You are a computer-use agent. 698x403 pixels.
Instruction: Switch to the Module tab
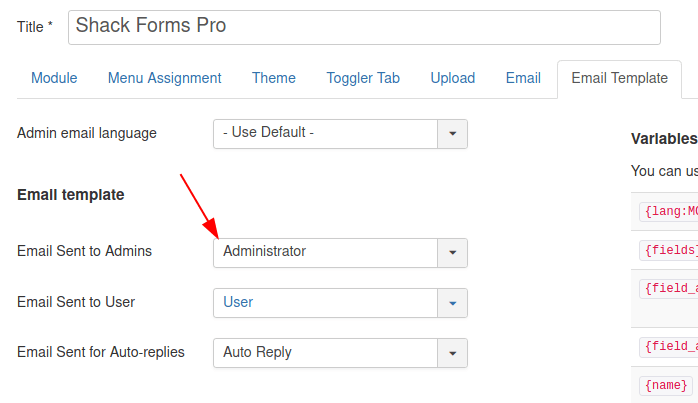point(54,78)
